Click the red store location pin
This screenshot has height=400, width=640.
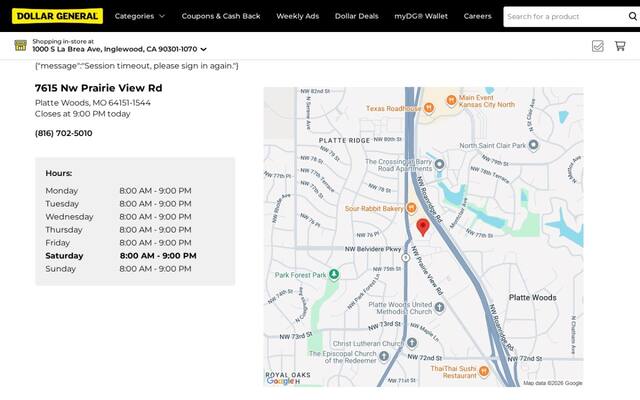coord(423,227)
